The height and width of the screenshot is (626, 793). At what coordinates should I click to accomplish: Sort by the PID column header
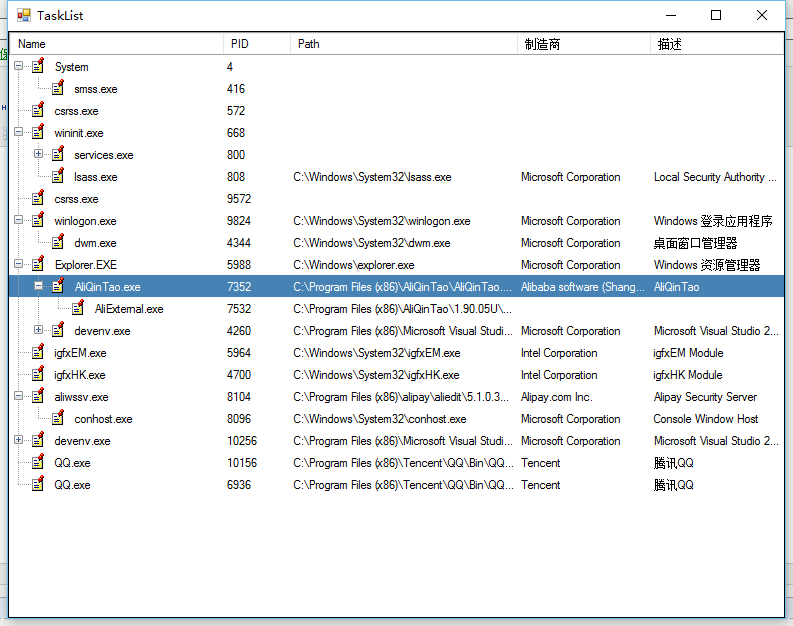257,44
